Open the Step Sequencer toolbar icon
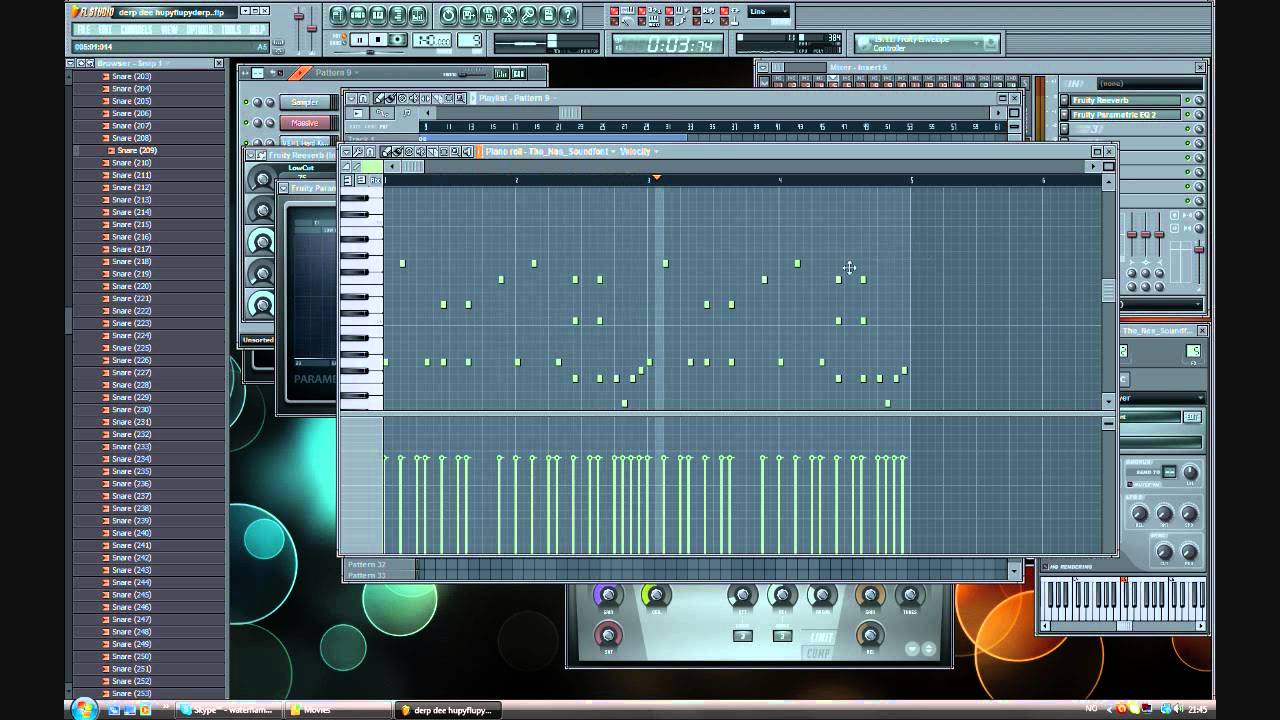Screen dimensions: 1280x720 pyautogui.click(x=360, y=15)
